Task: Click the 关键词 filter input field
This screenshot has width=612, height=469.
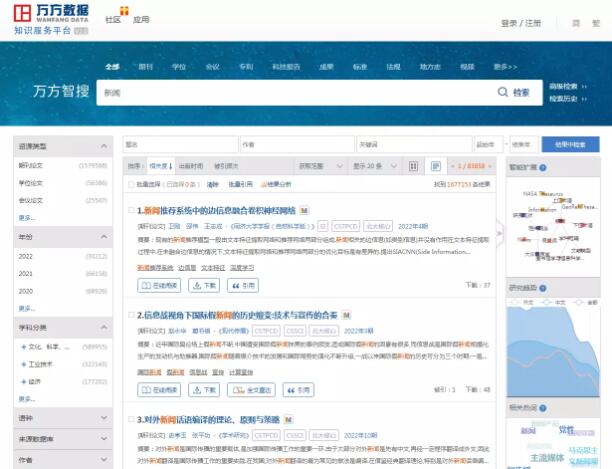Action: [x=414, y=145]
